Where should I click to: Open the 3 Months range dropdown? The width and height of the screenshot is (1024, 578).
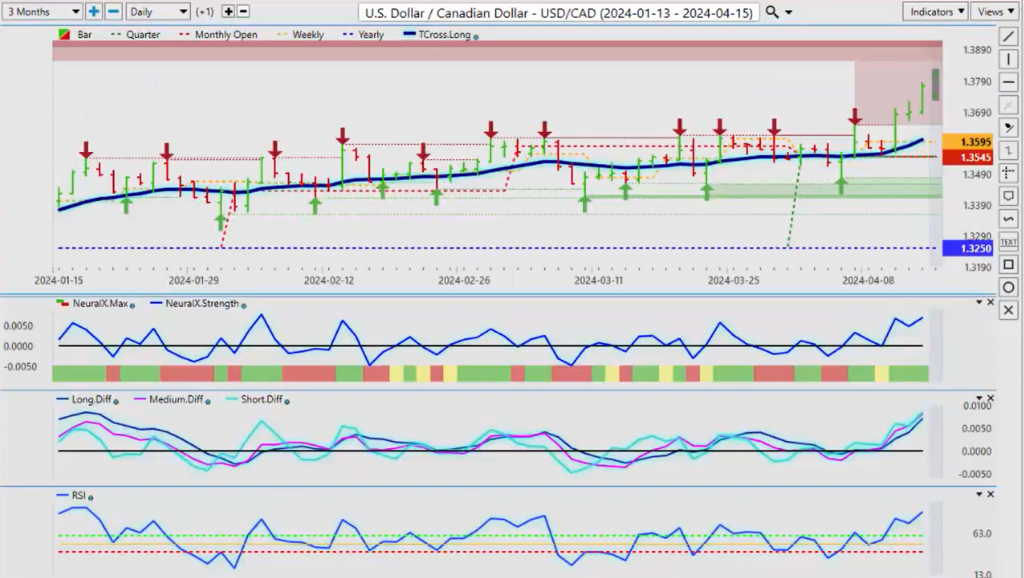point(42,12)
